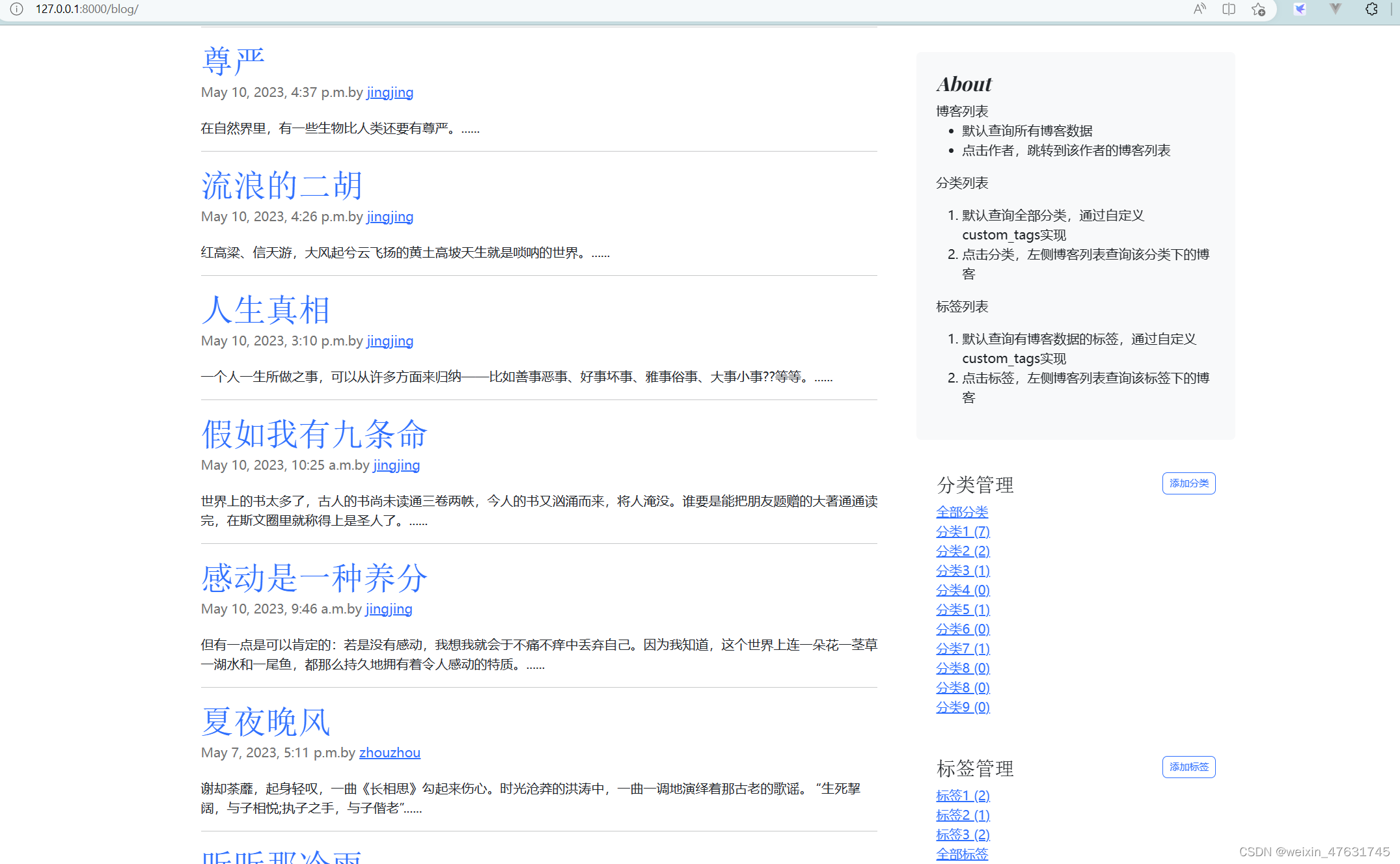Click the favorites star icon
The width and height of the screenshot is (1400, 864).
(1257, 9)
